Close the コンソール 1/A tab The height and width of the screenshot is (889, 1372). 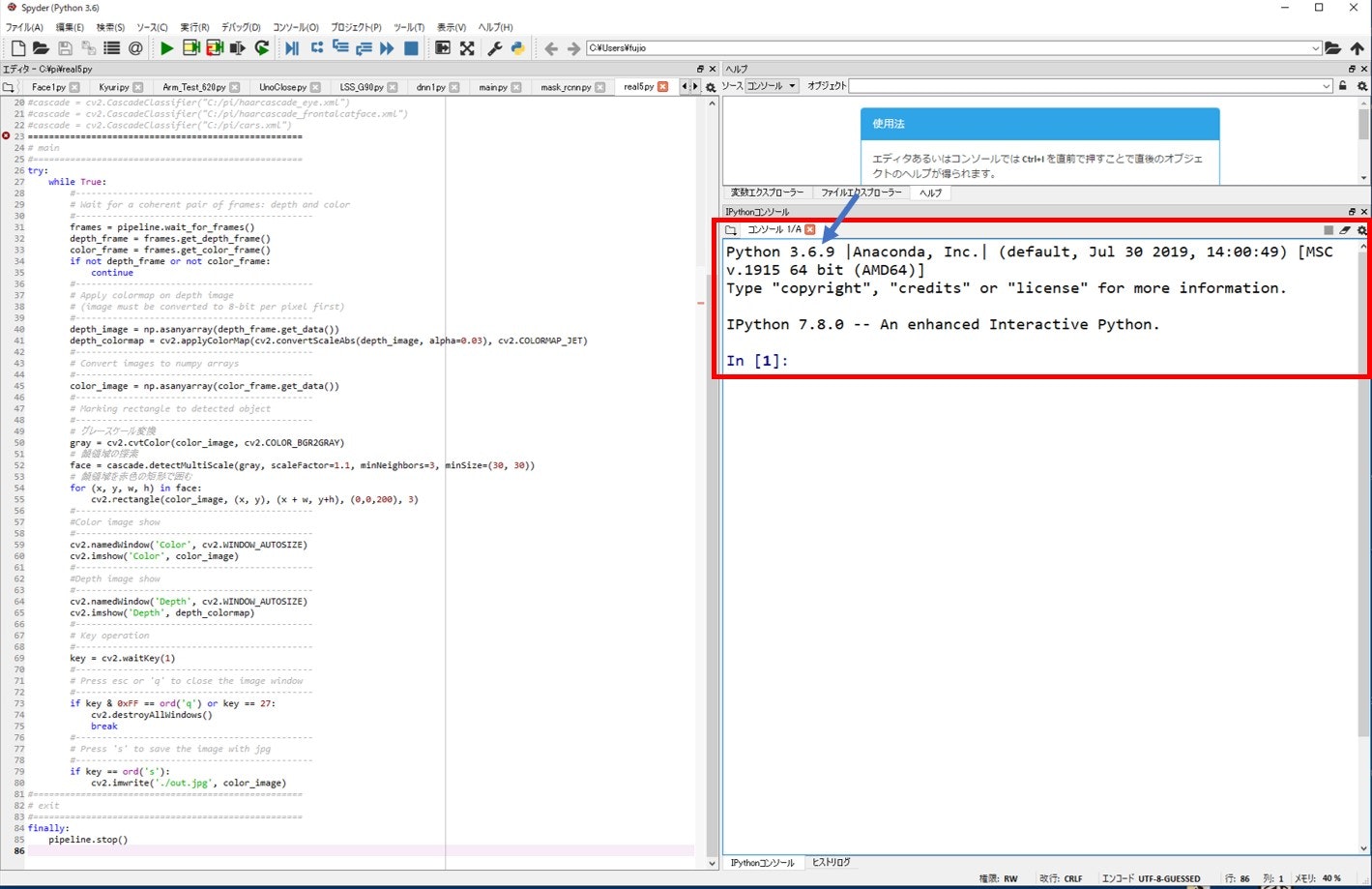pos(810,229)
